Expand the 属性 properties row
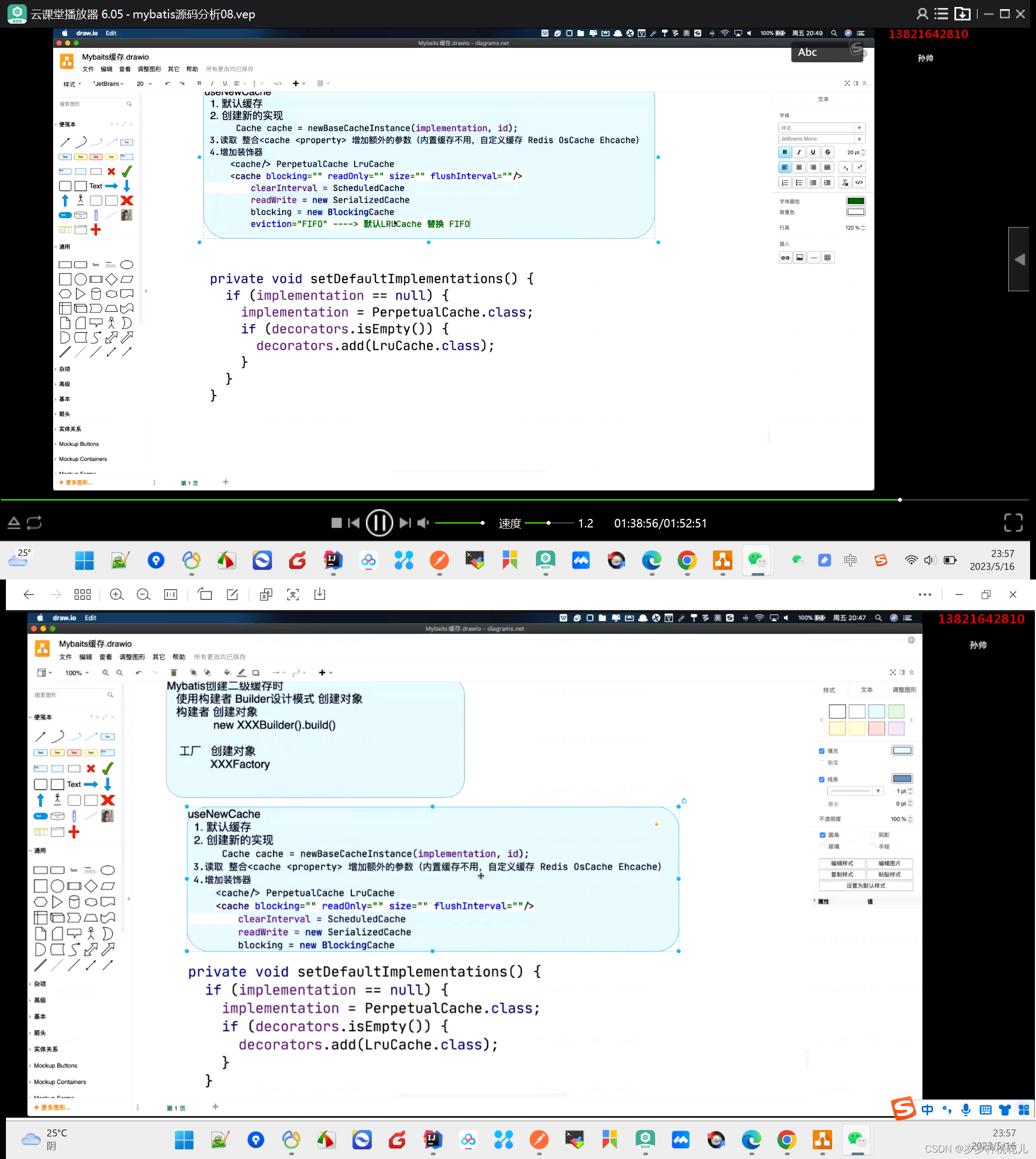This screenshot has height=1159, width=1036. pyautogui.click(x=823, y=901)
